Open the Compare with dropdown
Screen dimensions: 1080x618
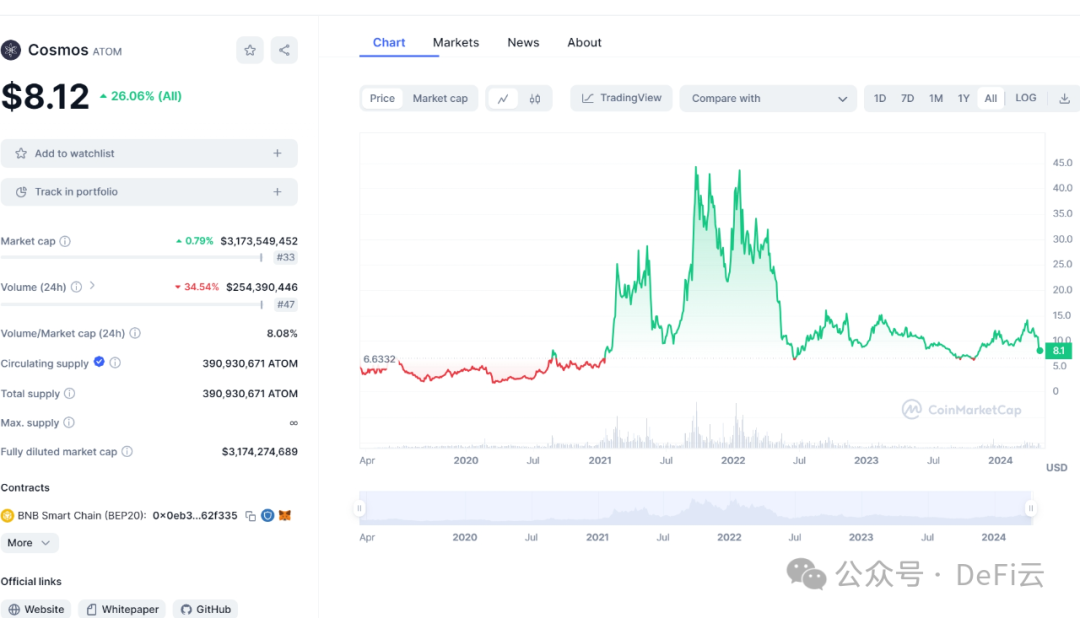(768, 98)
